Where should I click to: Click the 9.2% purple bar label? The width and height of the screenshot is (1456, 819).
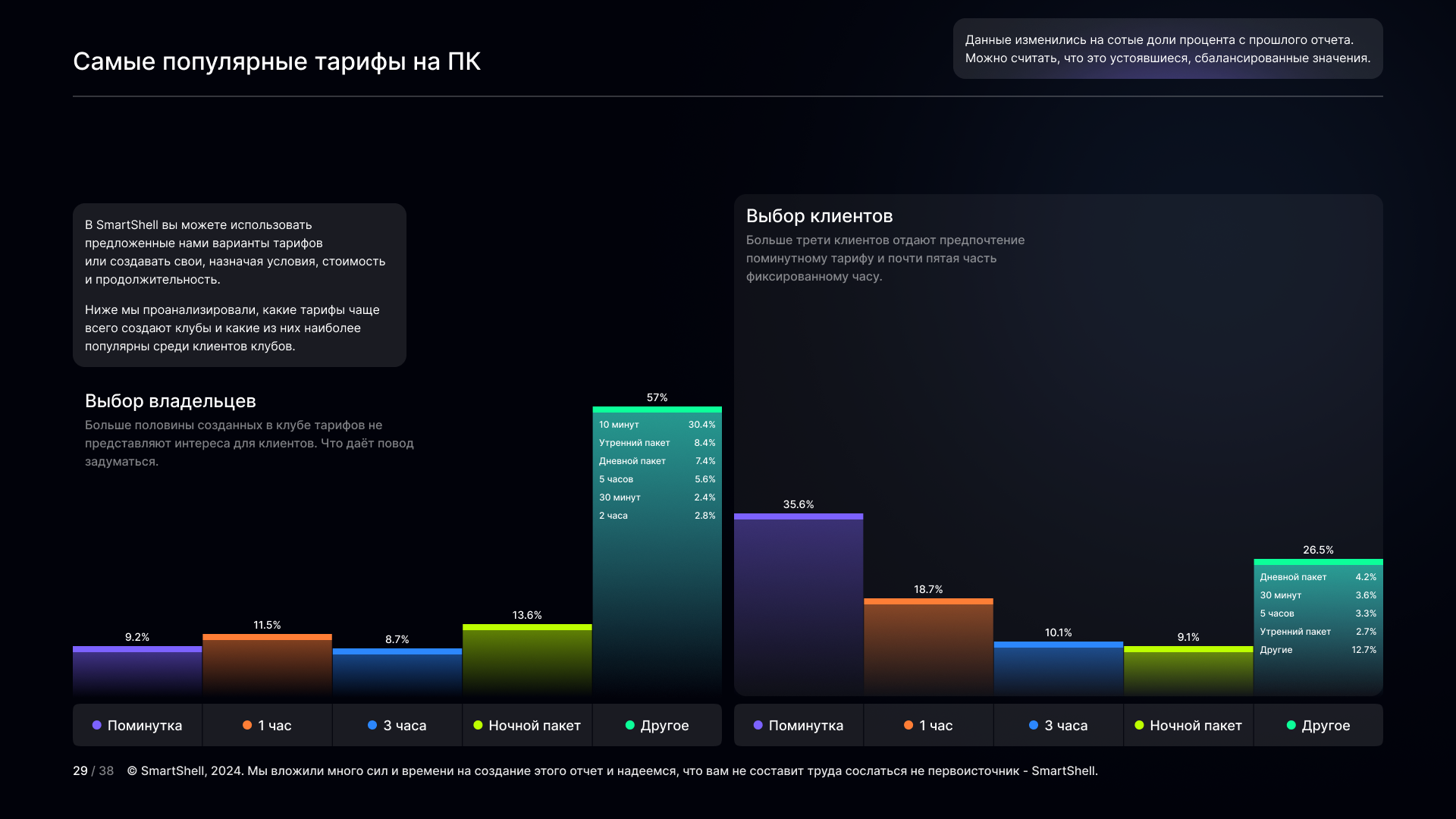pos(137,637)
